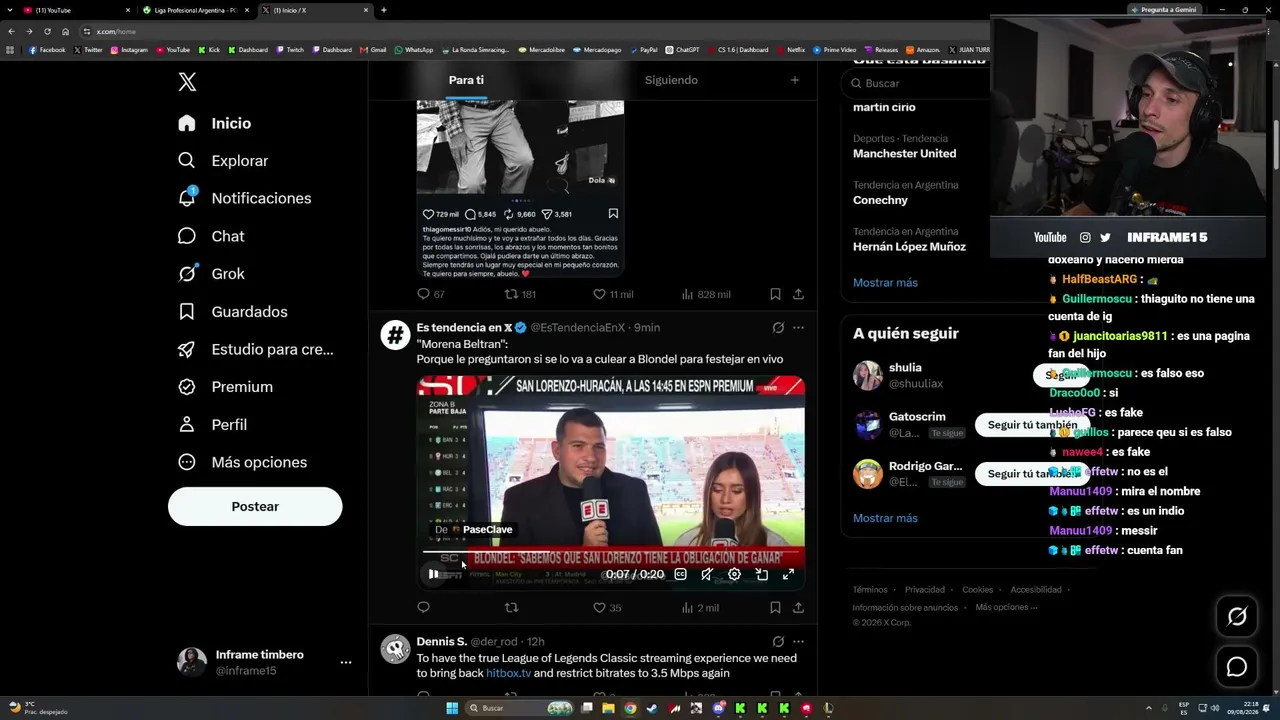Toggle closed captions on the video
Viewport: 1280px width, 720px height.
[x=681, y=574]
